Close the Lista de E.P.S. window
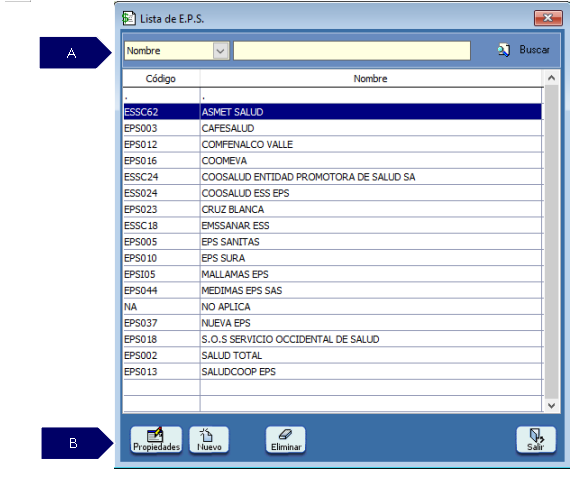Viewport: 588px width, 480px height. click(548, 18)
